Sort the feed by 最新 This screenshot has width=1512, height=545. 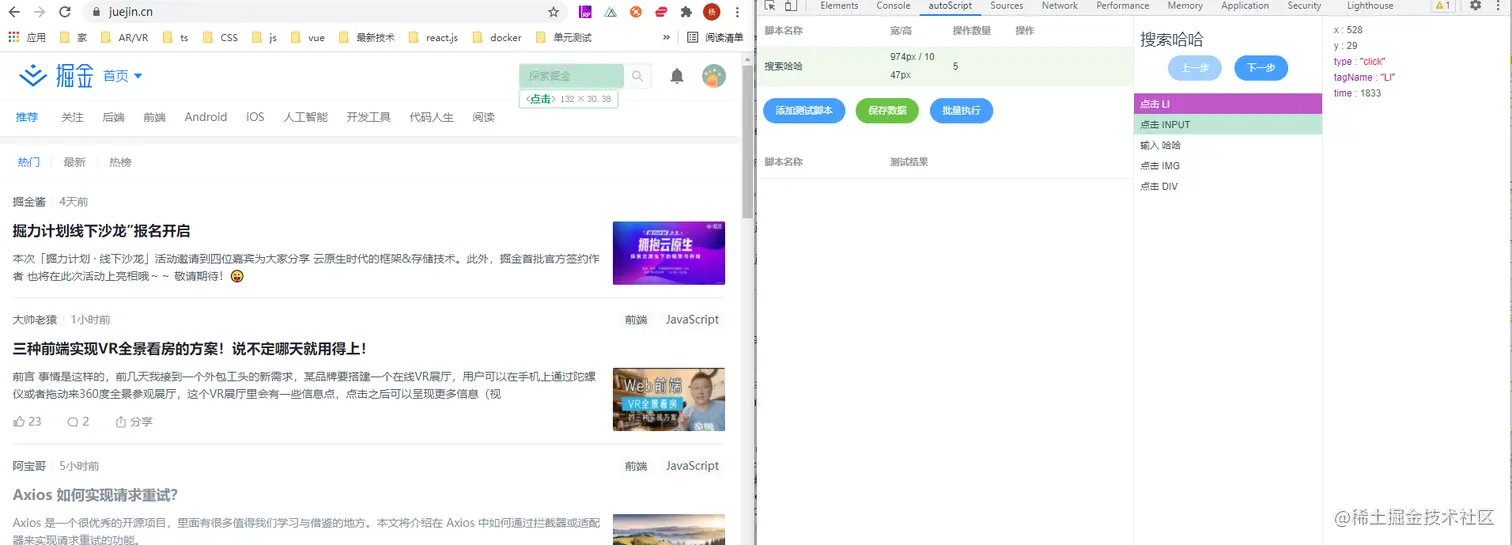(74, 162)
